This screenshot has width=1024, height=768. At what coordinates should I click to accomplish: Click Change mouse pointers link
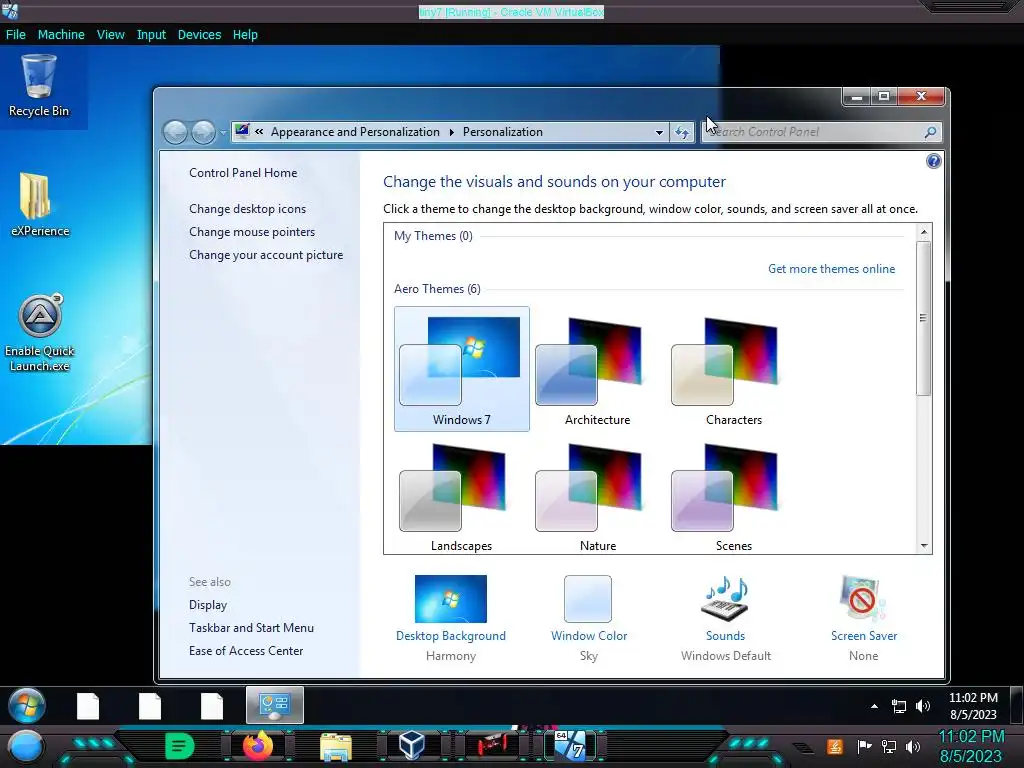252,232
